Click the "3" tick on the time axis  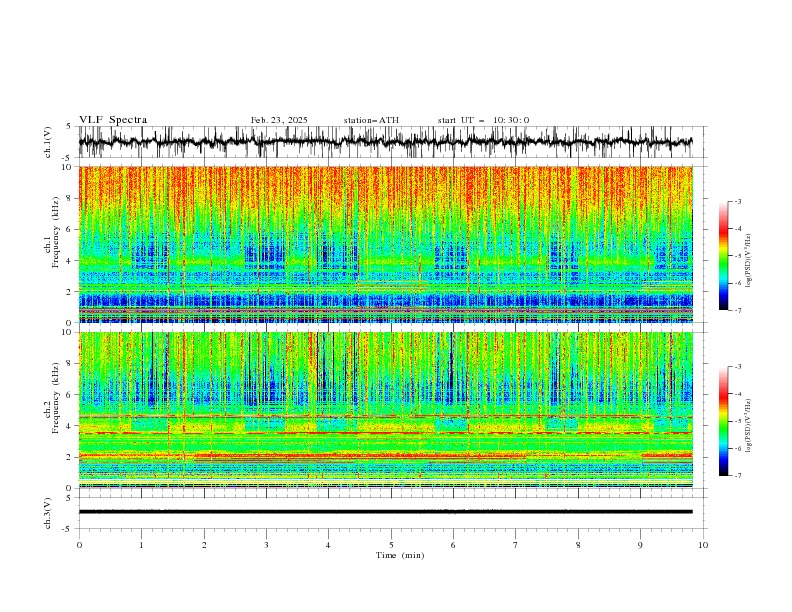(266, 545)
